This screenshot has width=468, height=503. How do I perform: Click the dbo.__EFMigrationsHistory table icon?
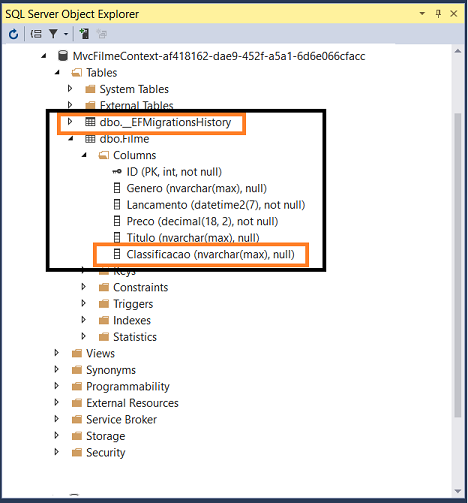(x=90, y=122)
